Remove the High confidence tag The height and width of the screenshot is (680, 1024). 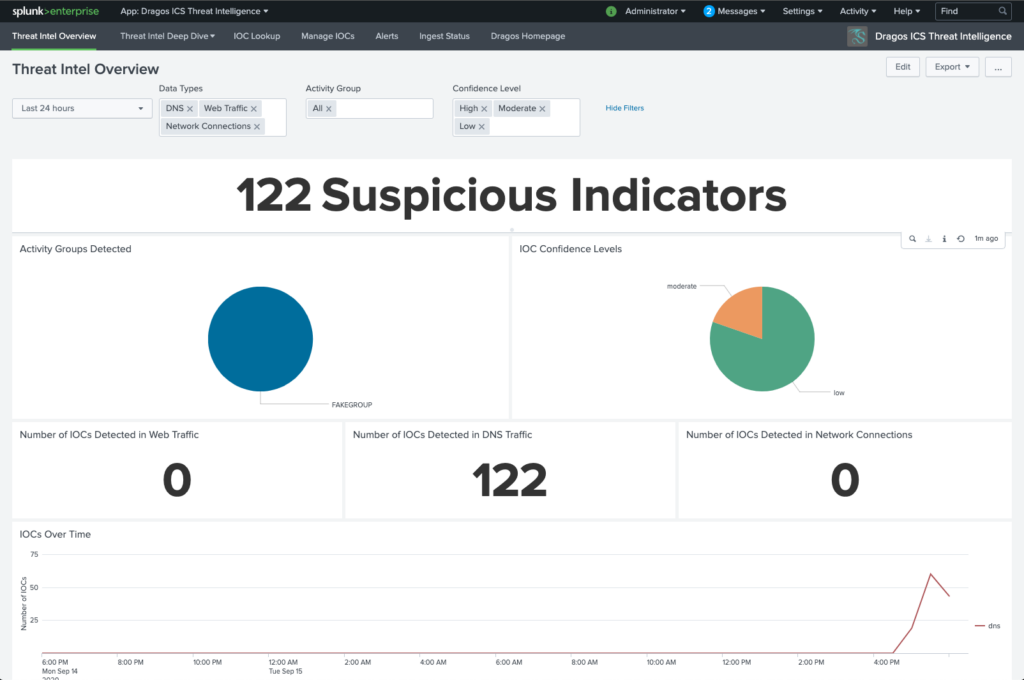pos(484,109)
